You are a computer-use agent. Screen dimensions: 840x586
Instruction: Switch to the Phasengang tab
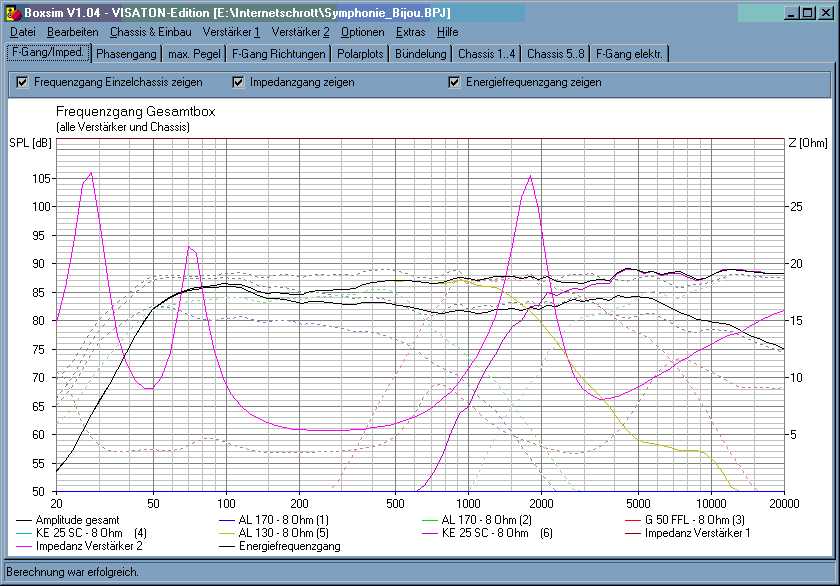(126, 54)
